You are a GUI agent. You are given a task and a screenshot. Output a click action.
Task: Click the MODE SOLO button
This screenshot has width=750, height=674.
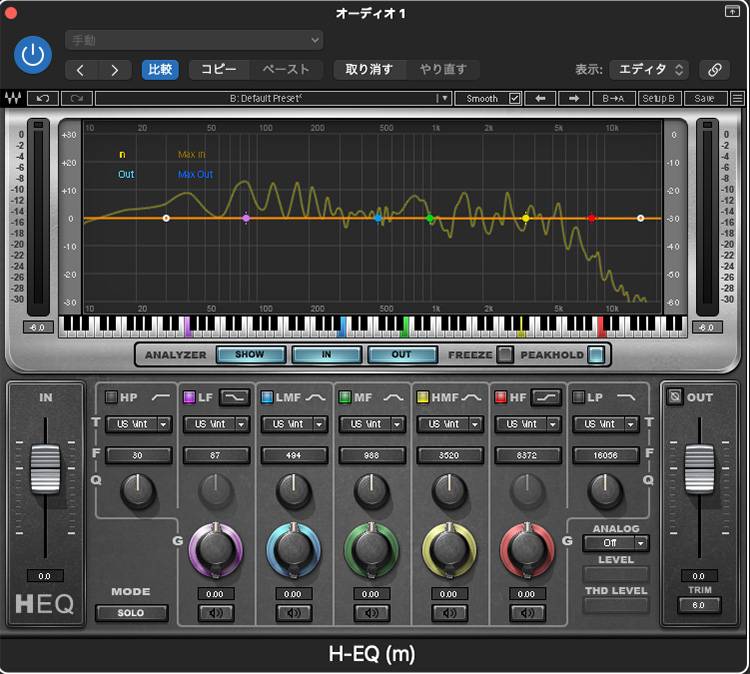(132, 613)
